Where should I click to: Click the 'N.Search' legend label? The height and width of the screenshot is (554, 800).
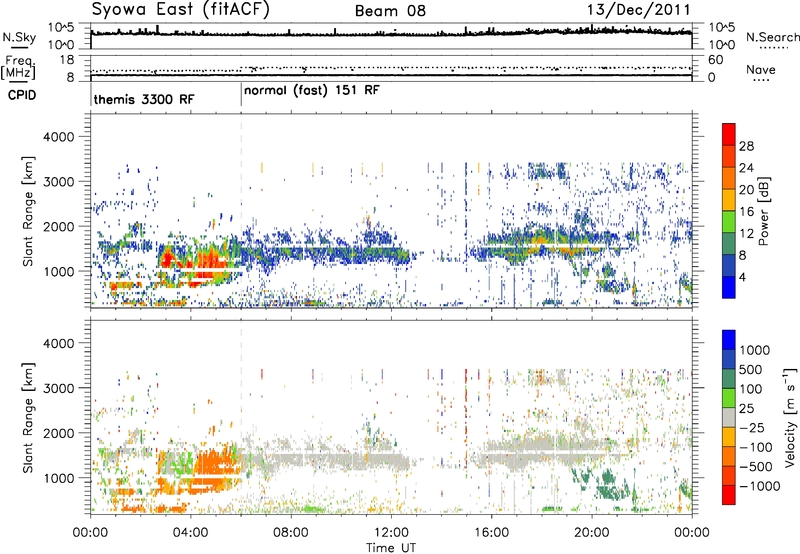pos(772,37)
